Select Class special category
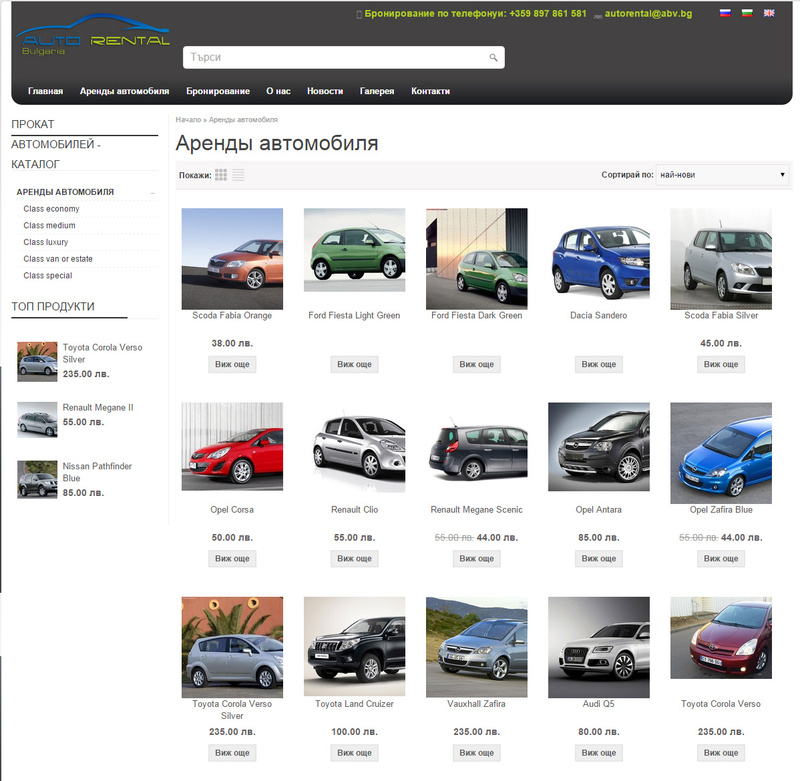Screen dimensions: 800x781 pos(48,275)
